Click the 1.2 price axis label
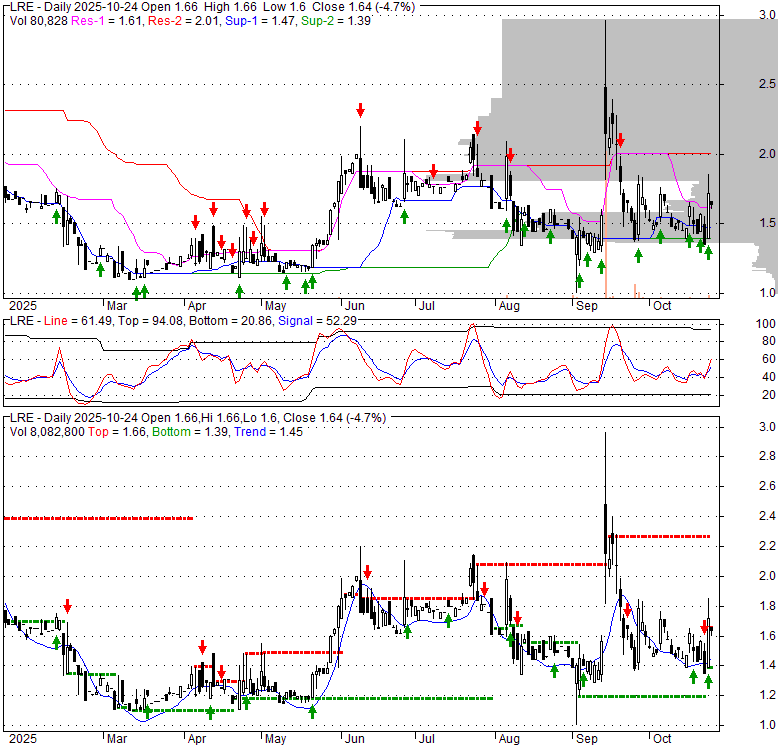This screenshot has height=745, width=780. click(767, 695)
